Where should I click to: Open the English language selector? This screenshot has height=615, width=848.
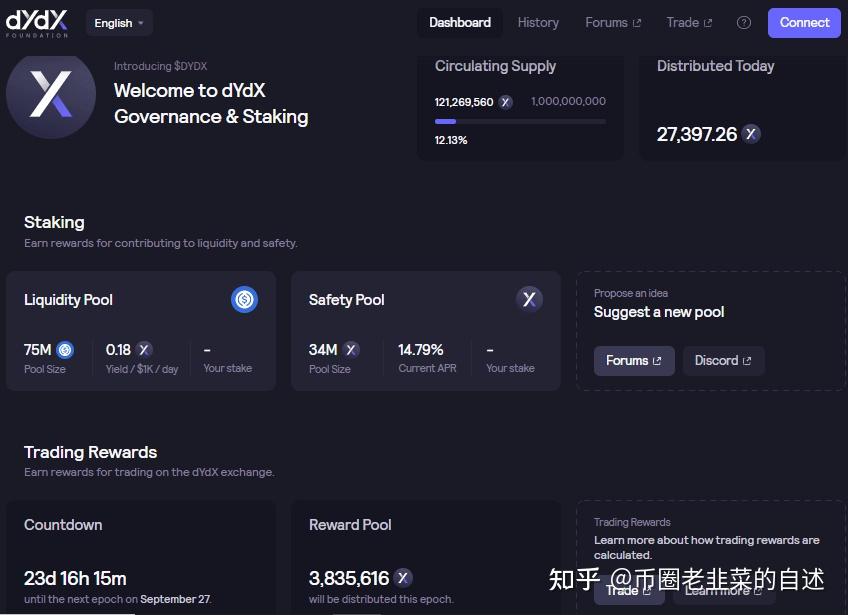(118, 22)
